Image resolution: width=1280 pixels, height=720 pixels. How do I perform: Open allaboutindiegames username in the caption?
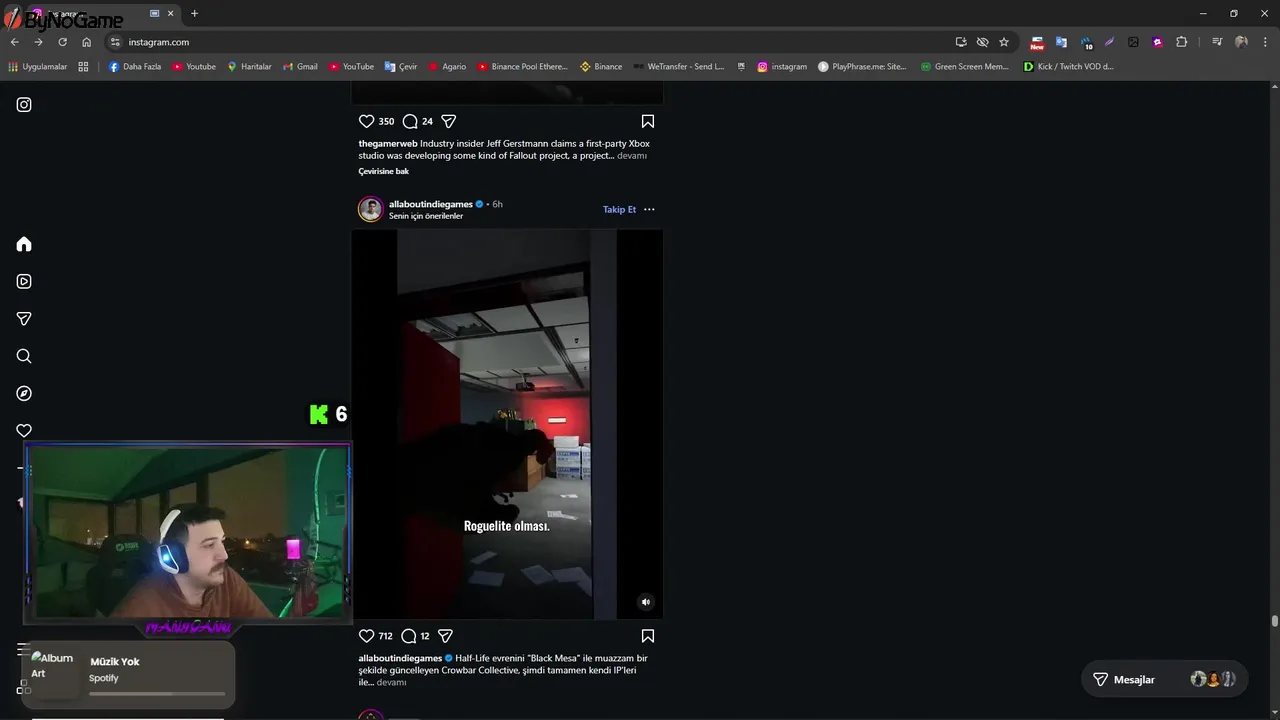click(x=400, y=658)
